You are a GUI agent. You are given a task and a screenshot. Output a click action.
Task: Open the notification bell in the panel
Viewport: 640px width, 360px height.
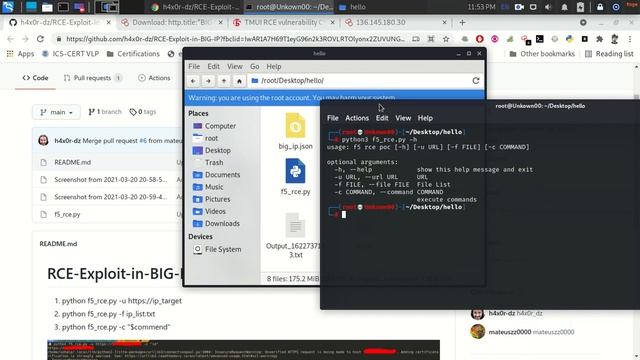[564, 7]
